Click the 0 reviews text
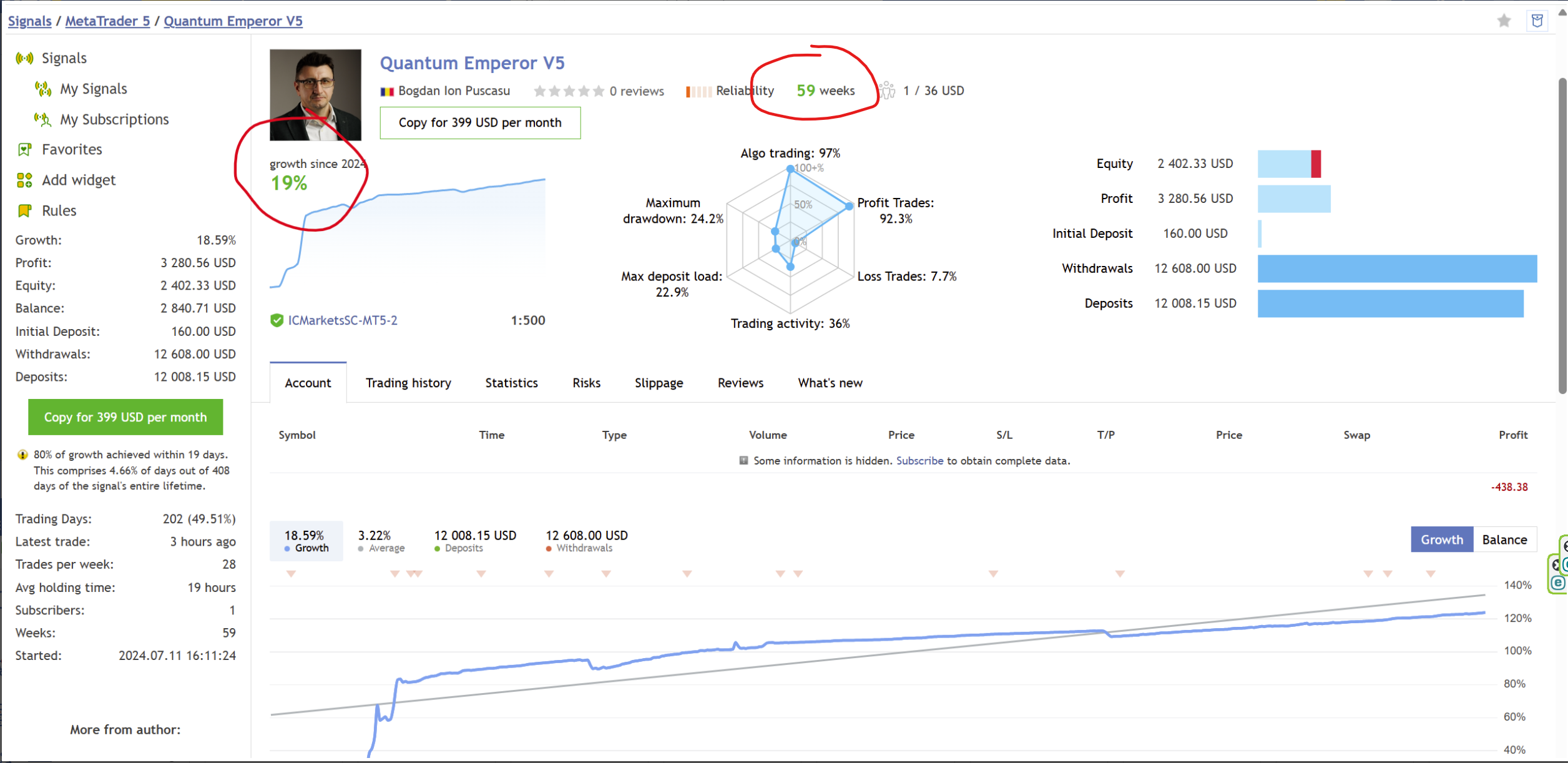The image size is (1568, 763). pos(637,91)
